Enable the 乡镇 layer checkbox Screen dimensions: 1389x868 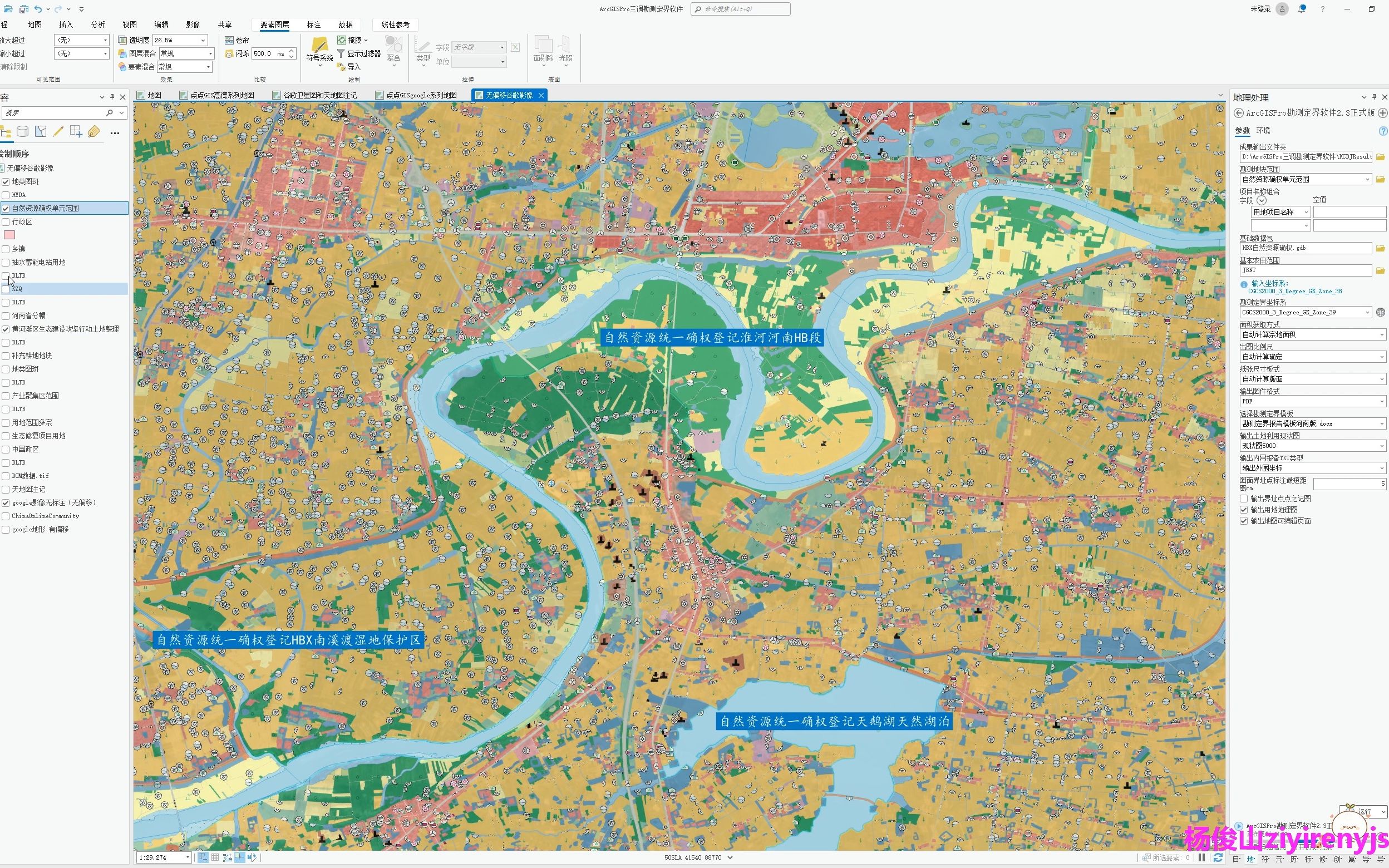pyautogui.click(x=6, y=249)
